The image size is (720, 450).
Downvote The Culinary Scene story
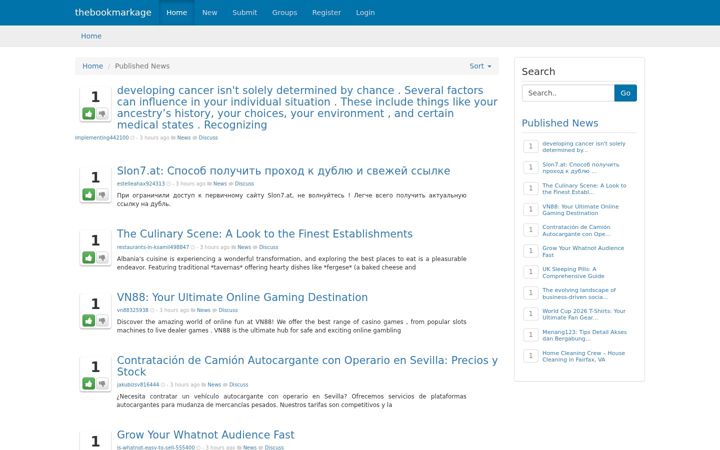[x=102, y=258]
